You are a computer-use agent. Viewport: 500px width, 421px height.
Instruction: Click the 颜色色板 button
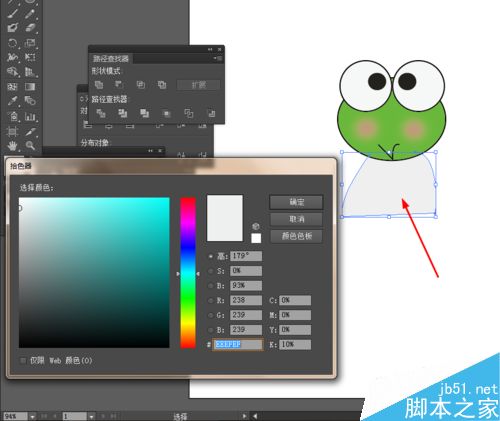click(x=296, y=236)
